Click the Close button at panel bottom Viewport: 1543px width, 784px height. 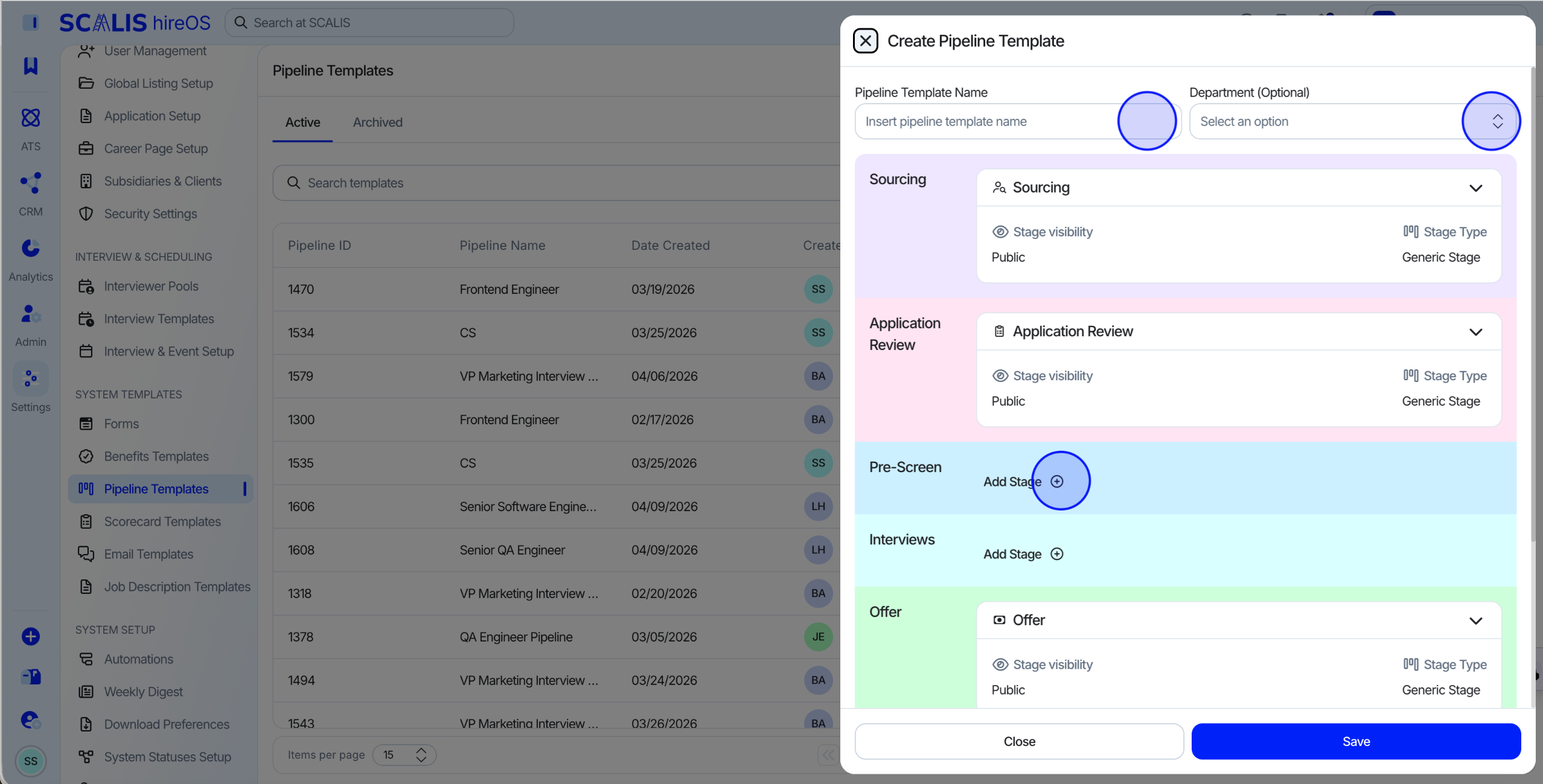click(x=1019, y=741)
